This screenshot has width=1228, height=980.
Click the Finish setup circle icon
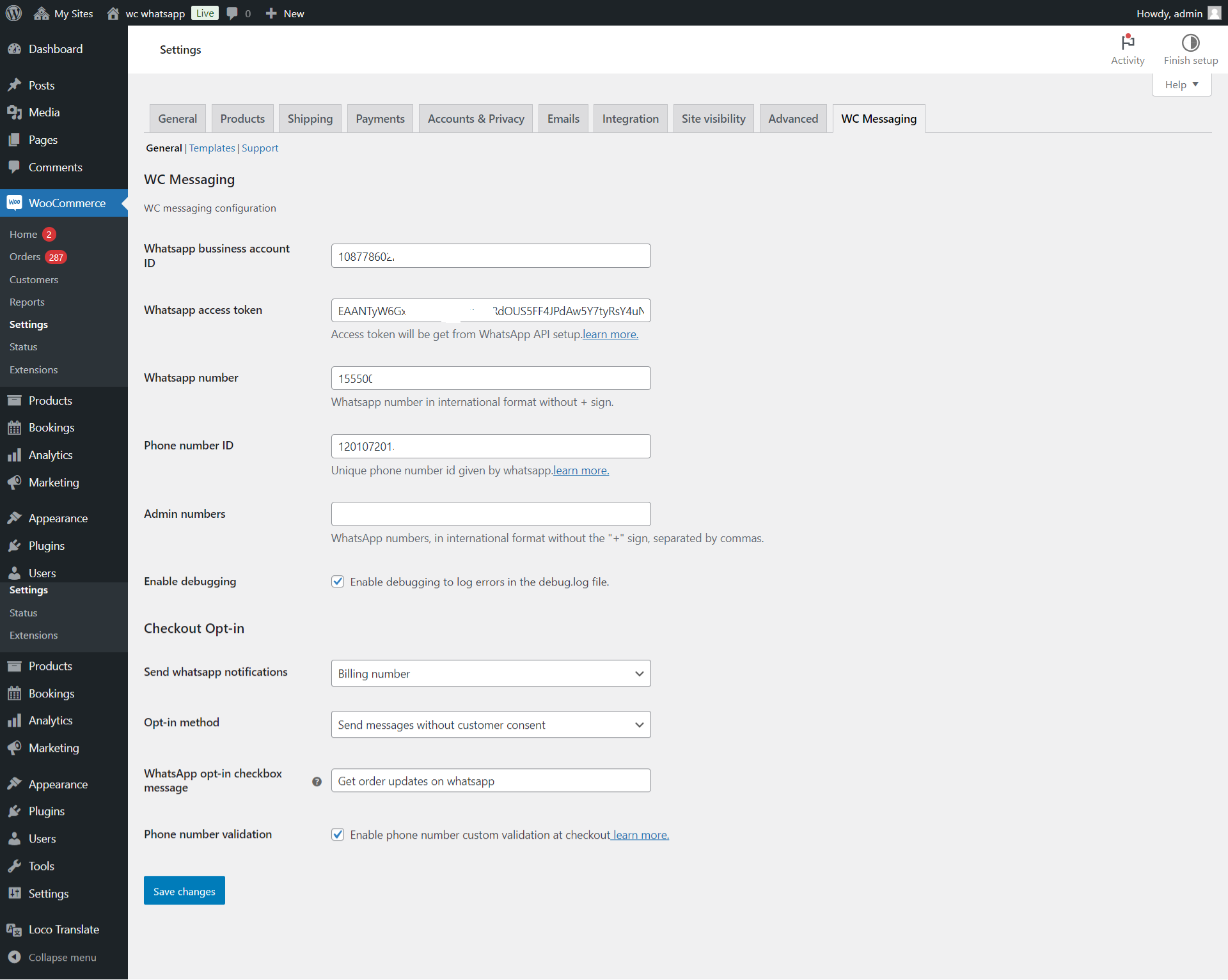coord(1190,43)
